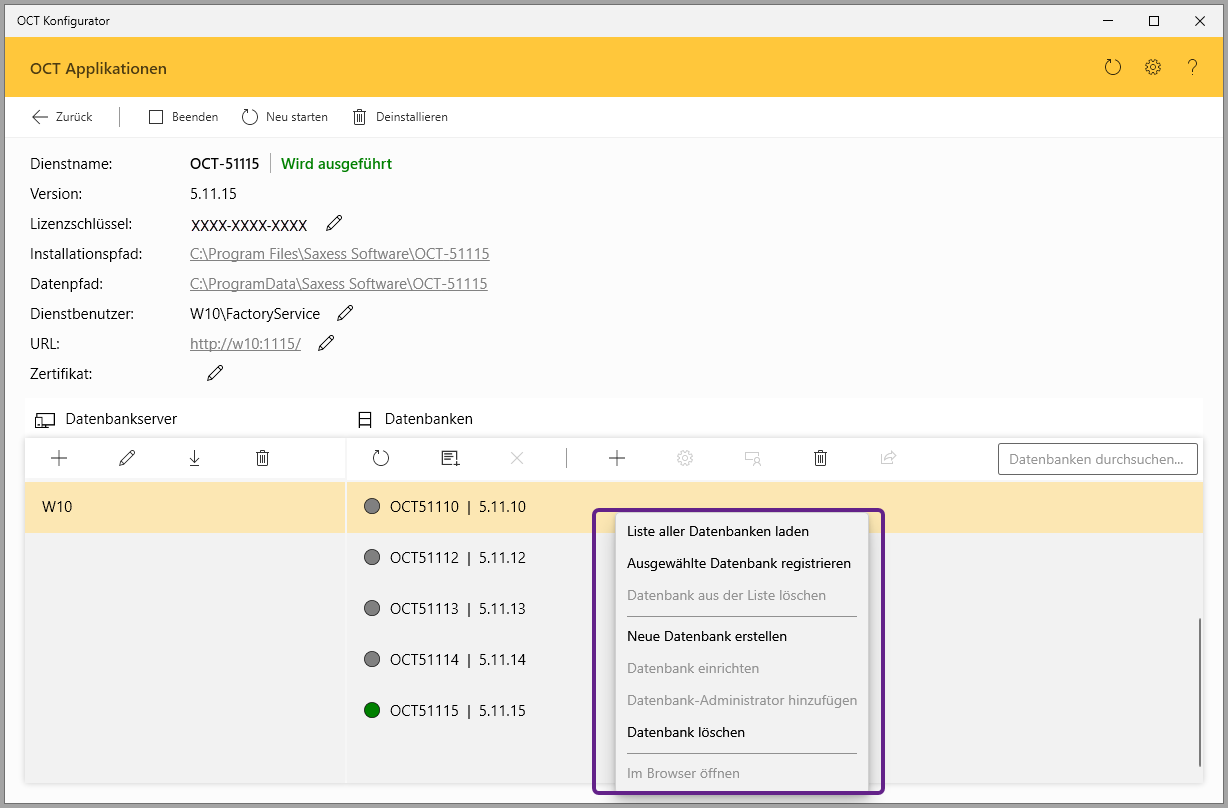The height and width of the screenshot is (808, 1228).
Task: Choose 'Liste aller Datenbanken laden' menu entry
Action: click(x=718, y=531)
